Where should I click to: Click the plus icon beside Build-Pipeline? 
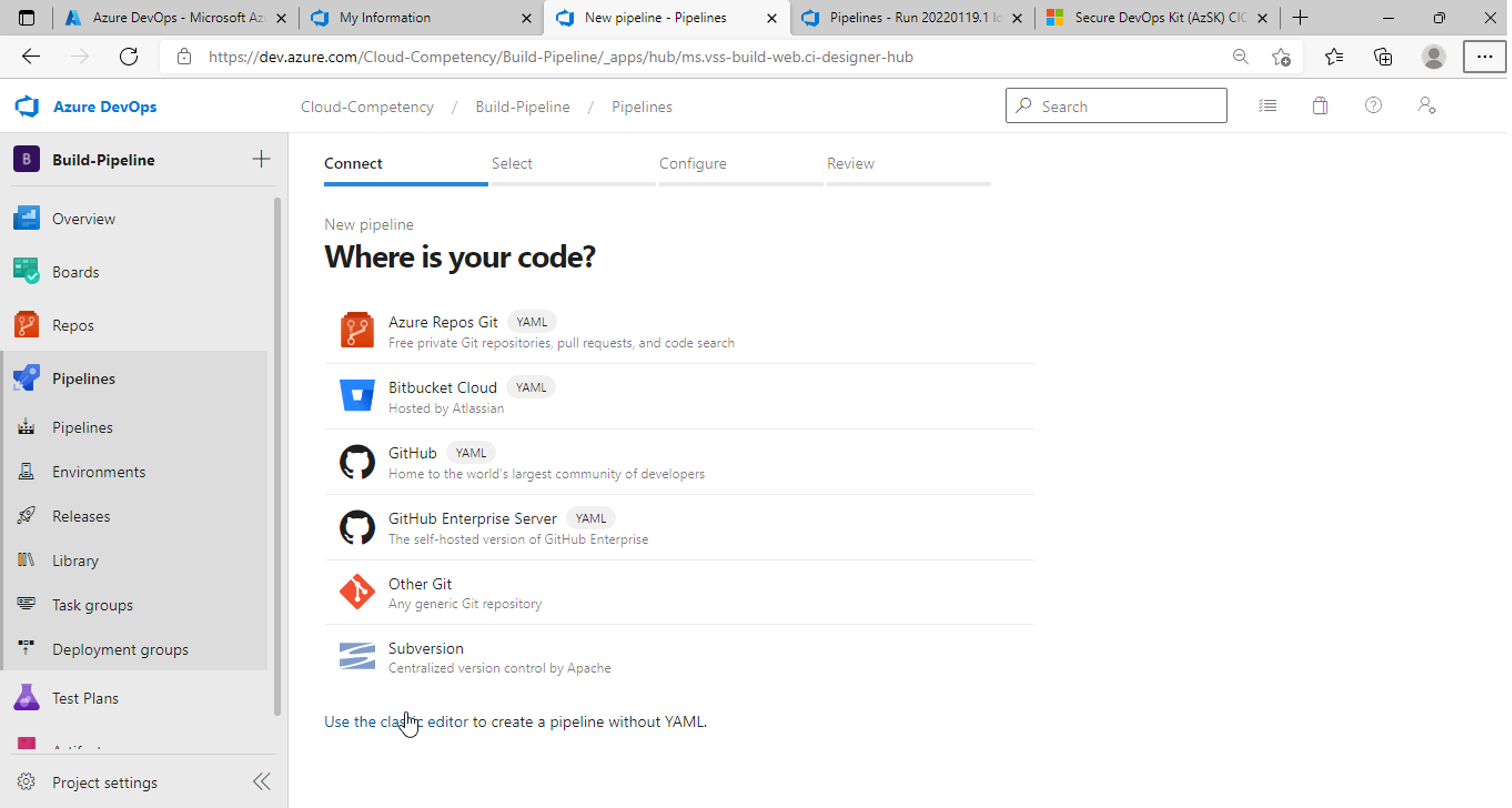260,159
